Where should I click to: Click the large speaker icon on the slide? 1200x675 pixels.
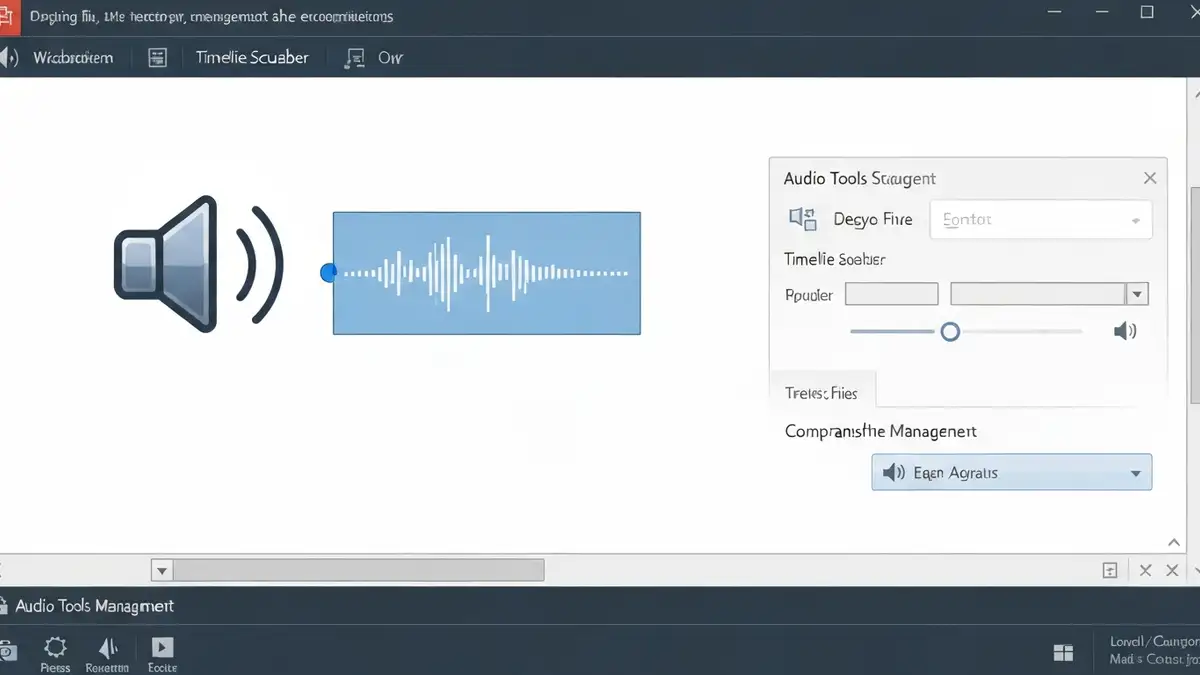pyautogui.click(x=198, y=264)
